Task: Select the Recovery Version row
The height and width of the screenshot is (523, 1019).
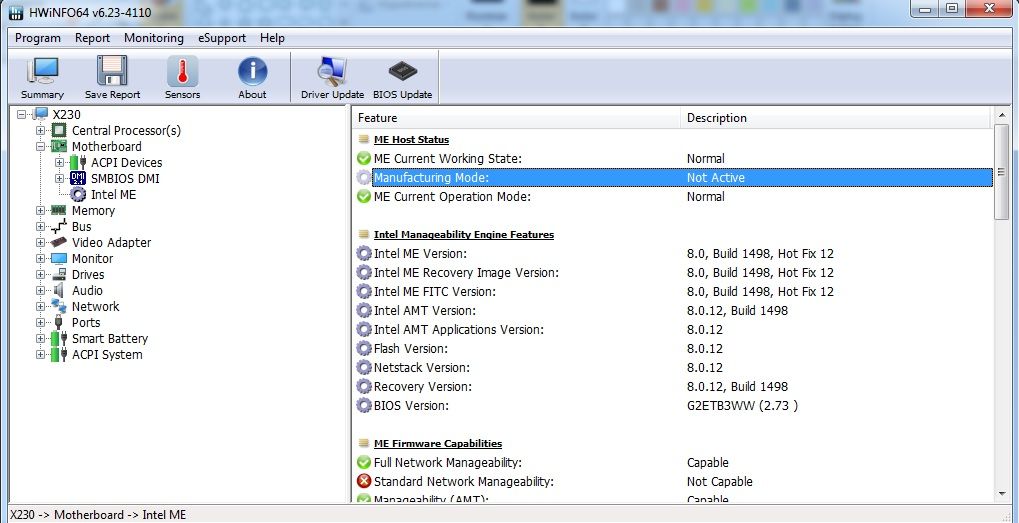Action: coord(673,387)
